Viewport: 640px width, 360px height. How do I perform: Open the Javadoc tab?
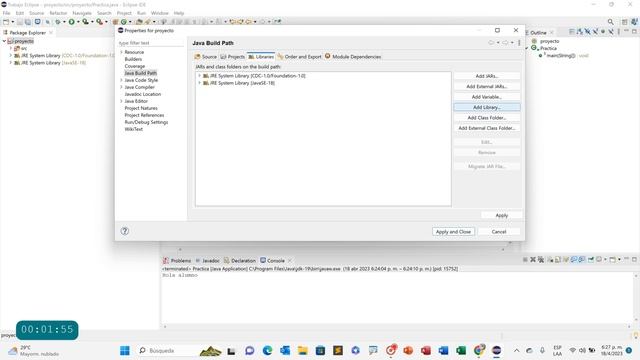tap(207, 260)
